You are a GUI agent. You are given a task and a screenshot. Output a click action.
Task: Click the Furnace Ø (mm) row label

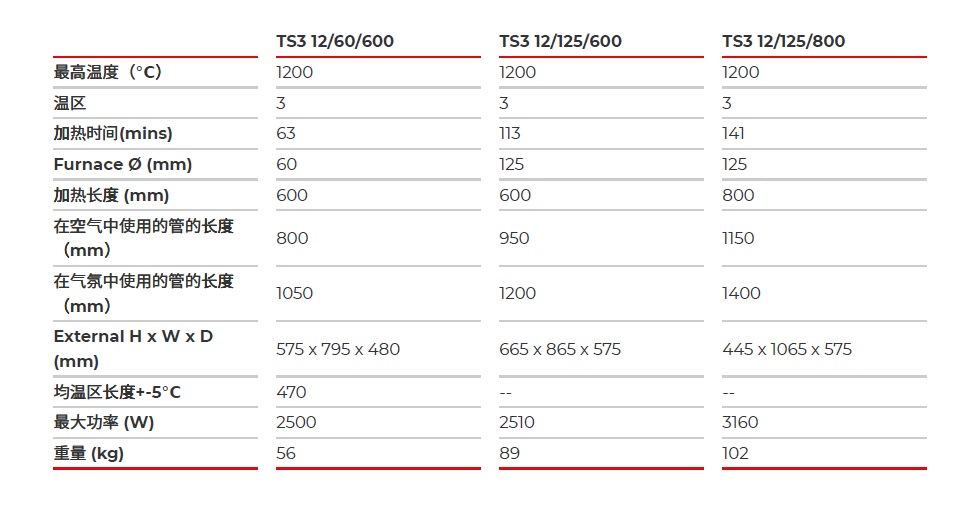123,164
